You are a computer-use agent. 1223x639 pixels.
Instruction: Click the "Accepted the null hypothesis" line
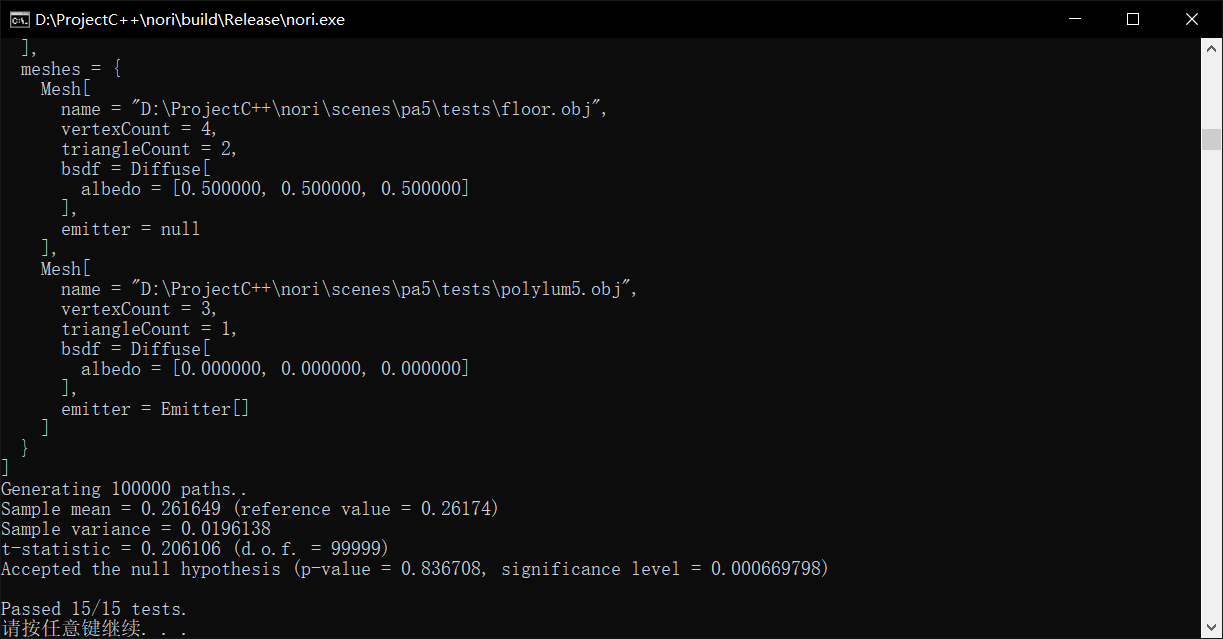click(x=414, y=569)
